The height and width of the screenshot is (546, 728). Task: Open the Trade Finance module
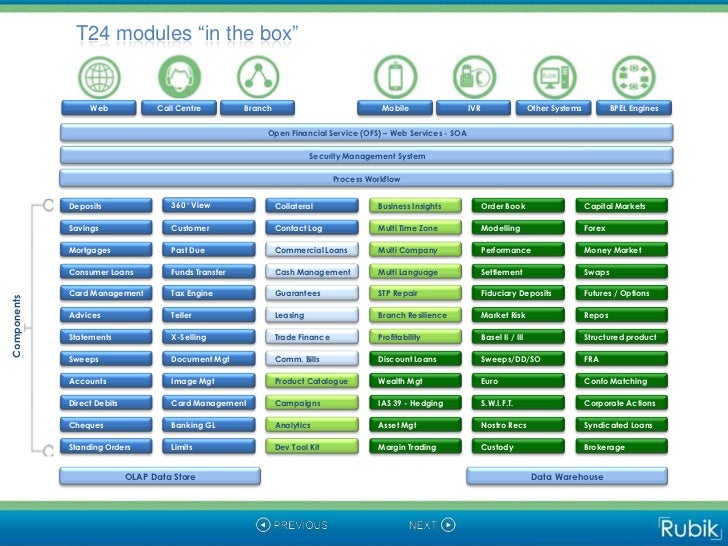pos(312,337)
